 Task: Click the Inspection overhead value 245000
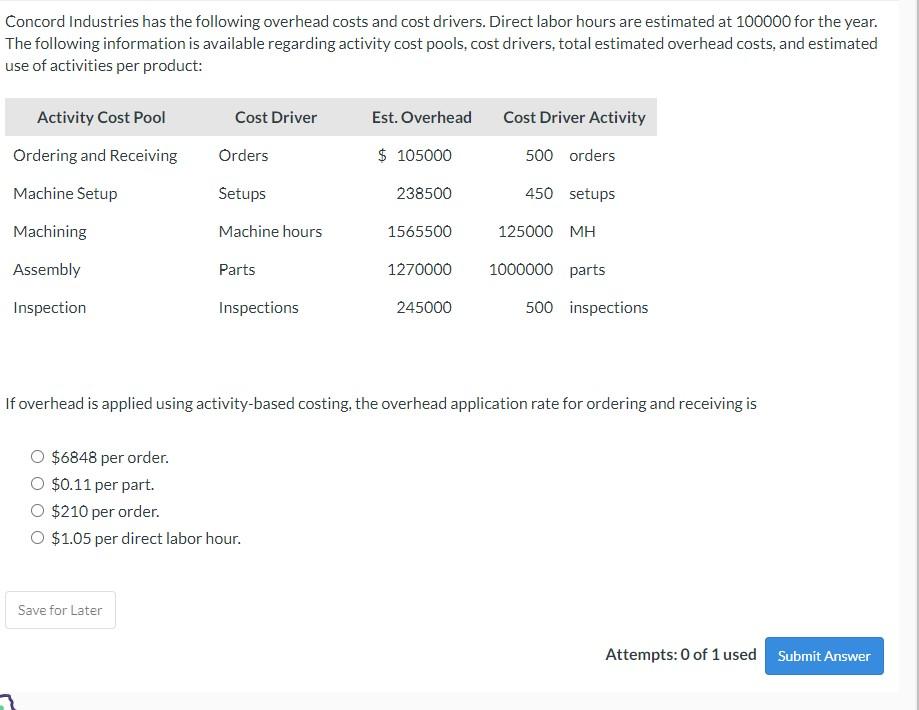click(x=424, y=308)
